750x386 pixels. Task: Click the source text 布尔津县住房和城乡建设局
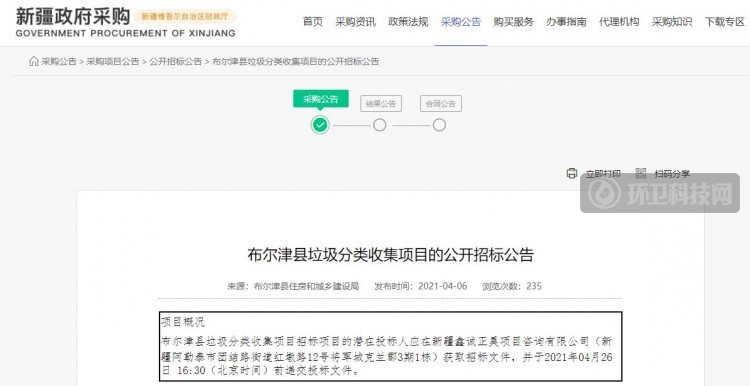[x=306, y=287]
